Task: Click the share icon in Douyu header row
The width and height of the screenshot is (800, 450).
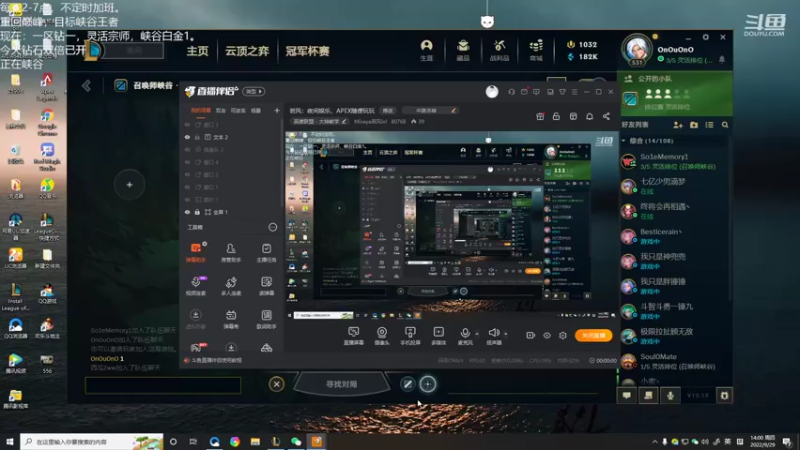Action: pyautogui.click(x=606, y=116)
